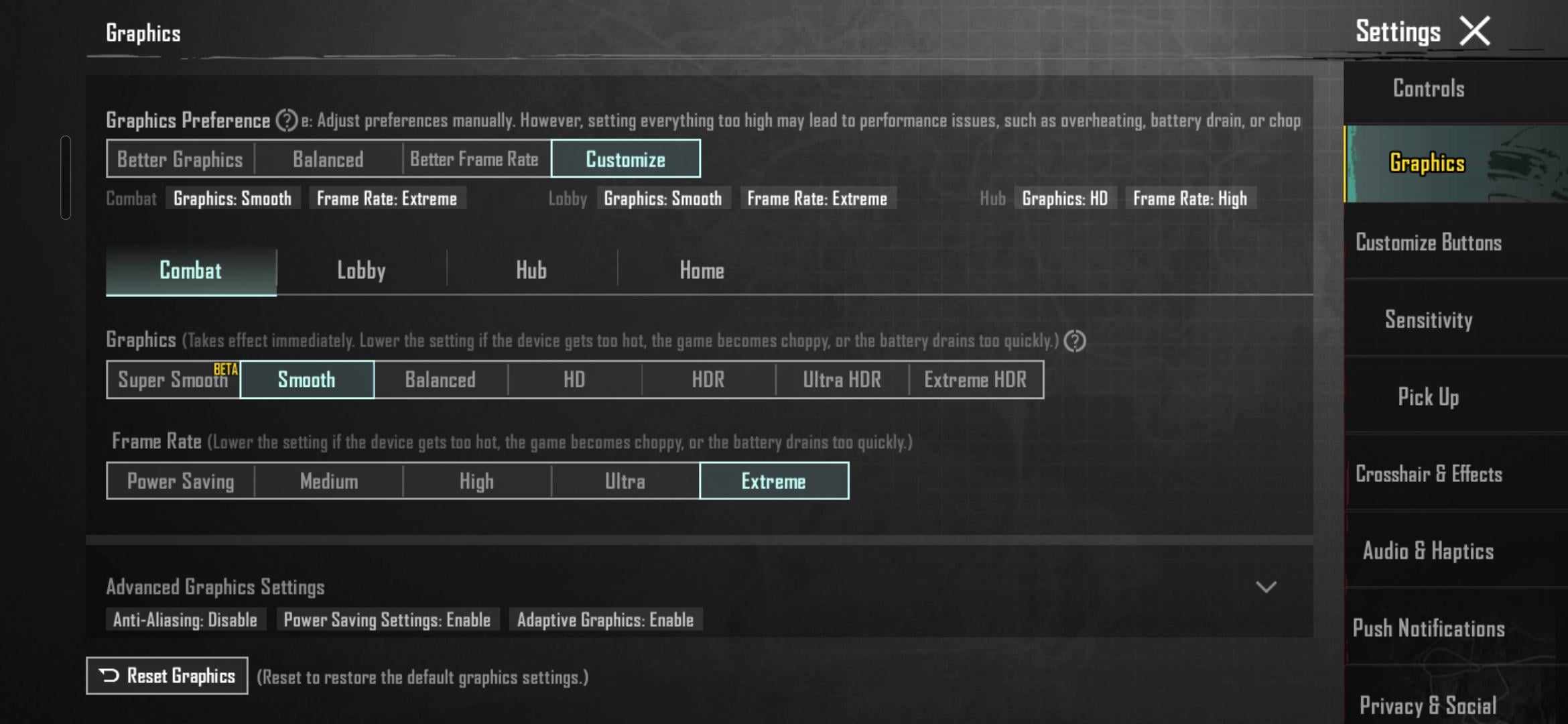Select Extreme HDR graphics quality
The width and height of the screenshot is (1568, 724).
[975, 379]
